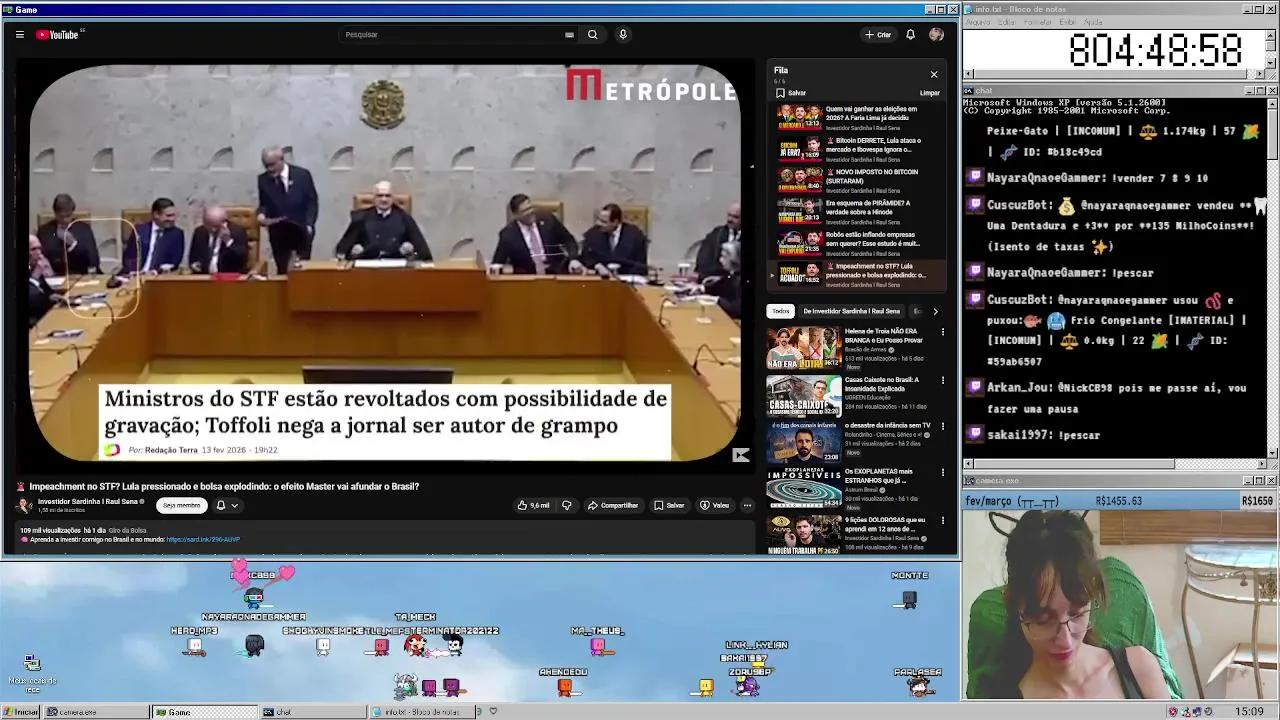Viewport: 1280px width, 720px height.
Task: Click the Pesquisar search field
Action: click(450, 34)
